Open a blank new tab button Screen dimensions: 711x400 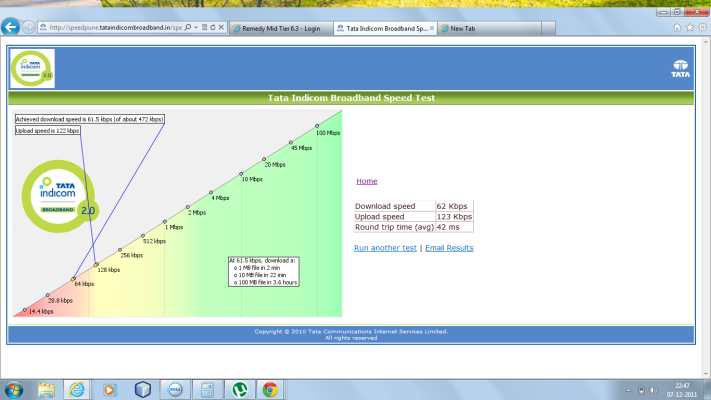(548, 28)
